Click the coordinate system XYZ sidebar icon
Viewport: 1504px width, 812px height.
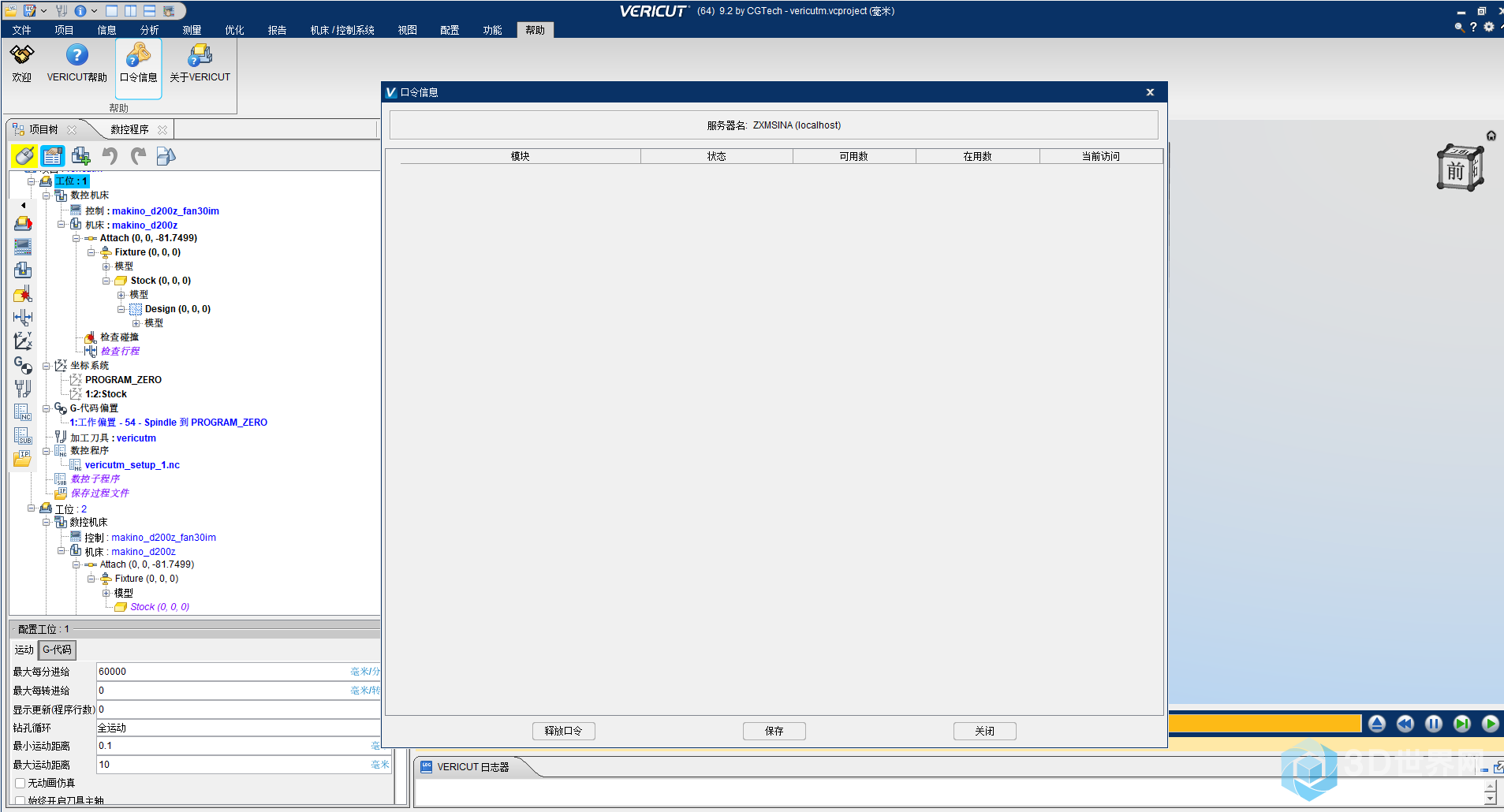[23, 341]
